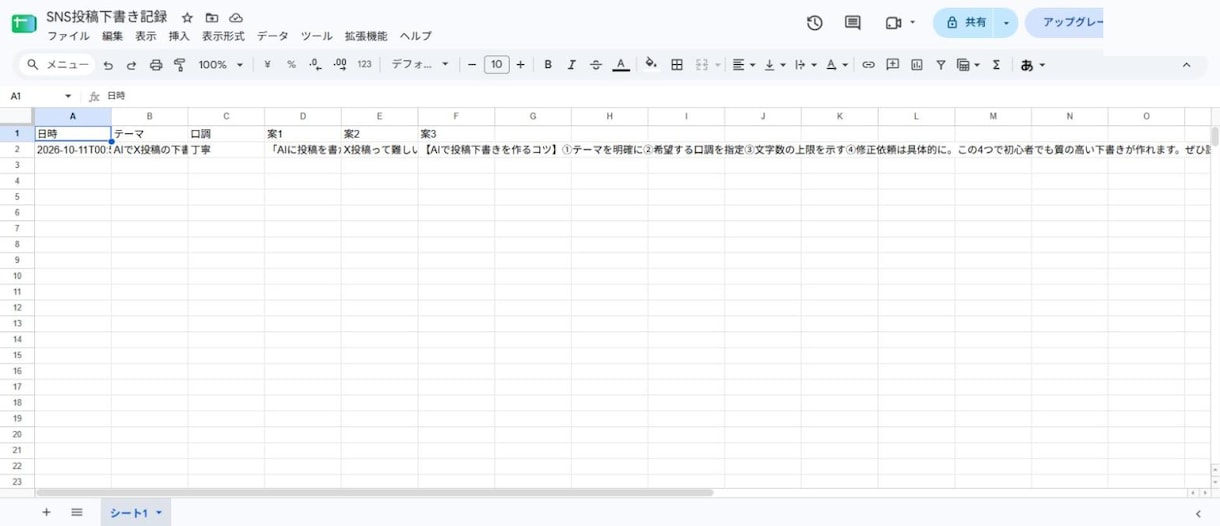Open the text color picker
This screenshot has height=526, width=1220.
point(621,65)
